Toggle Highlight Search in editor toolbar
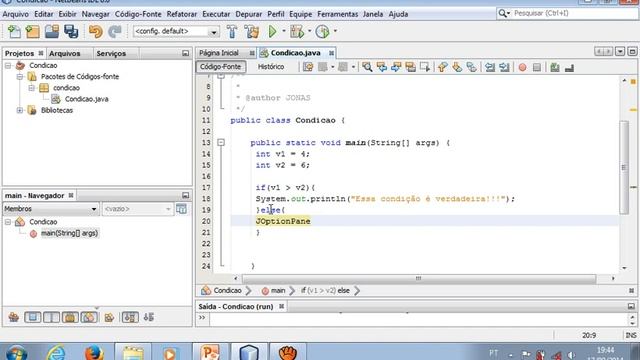The image size is (640, 360). [x=410, y=67]
